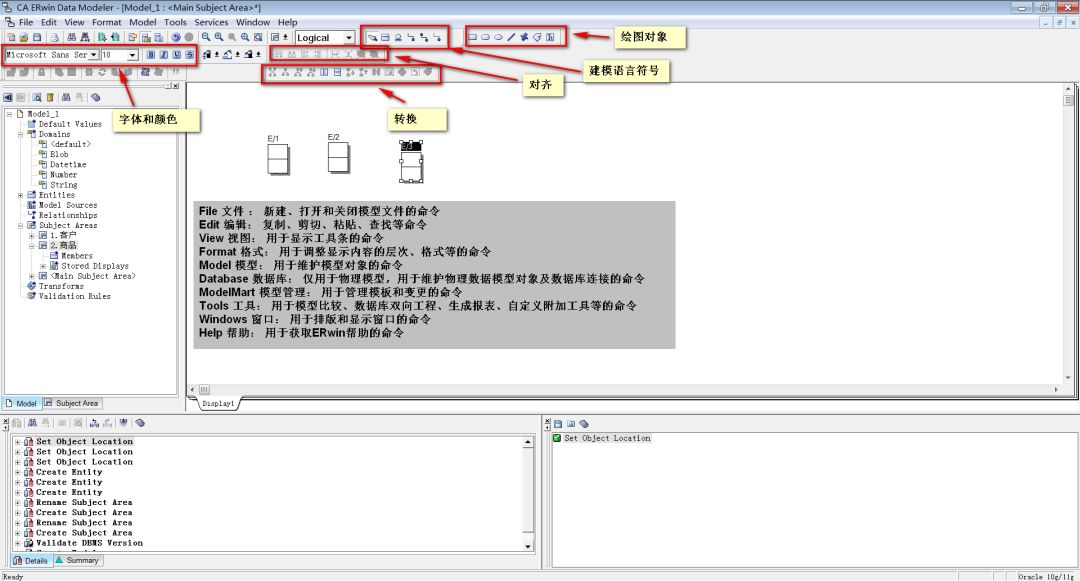This screenshot has width=1080, height=581.
Task: Click the Underline formatting icon
Action: pyautogui.click(x=176, y=54)
